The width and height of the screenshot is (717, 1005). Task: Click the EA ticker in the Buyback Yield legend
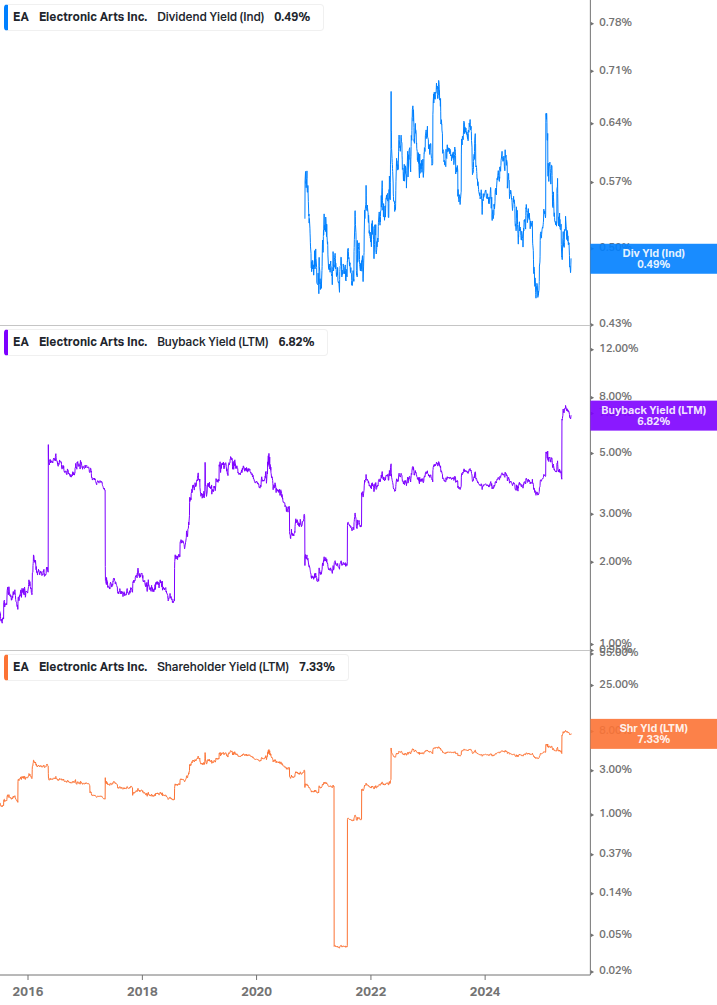pos(21,342)
